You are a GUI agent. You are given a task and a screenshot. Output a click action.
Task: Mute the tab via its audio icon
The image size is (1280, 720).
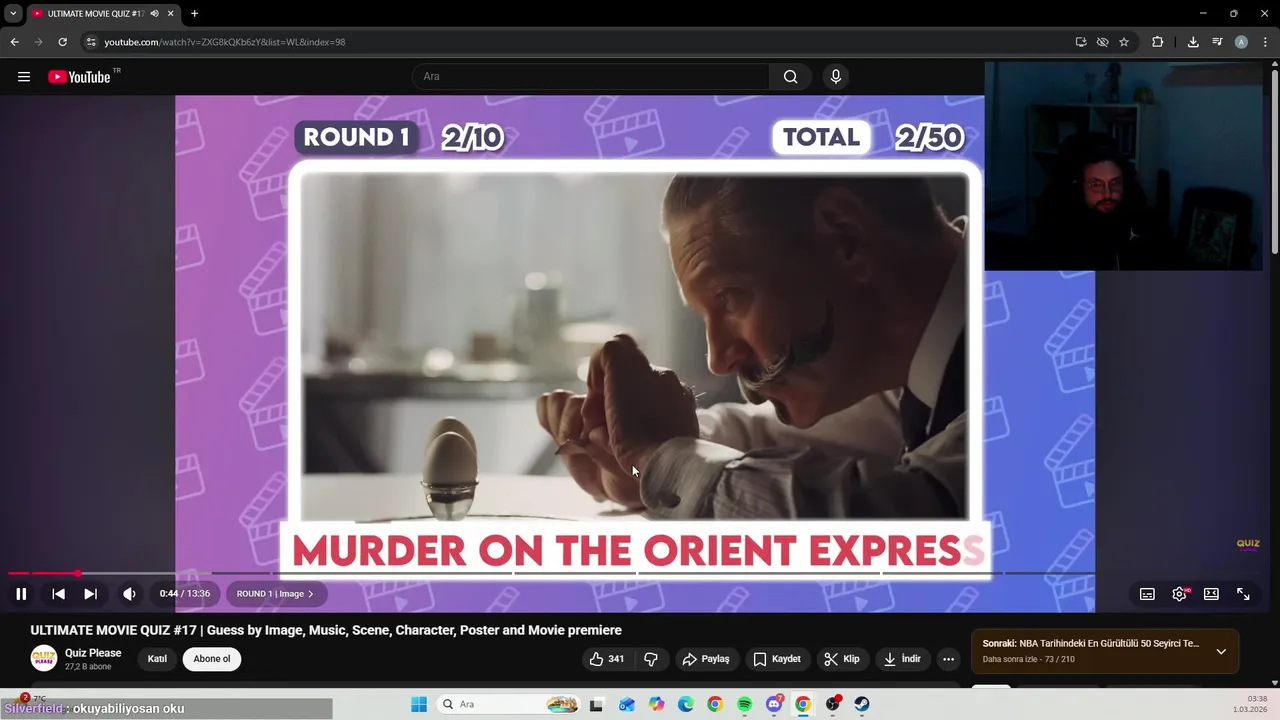tap(155, 13)
